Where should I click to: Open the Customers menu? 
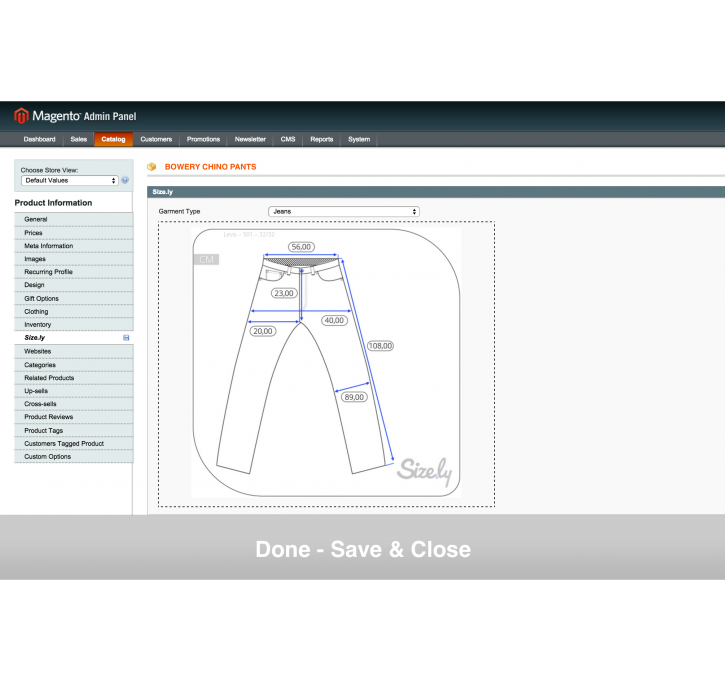point(156,139)
